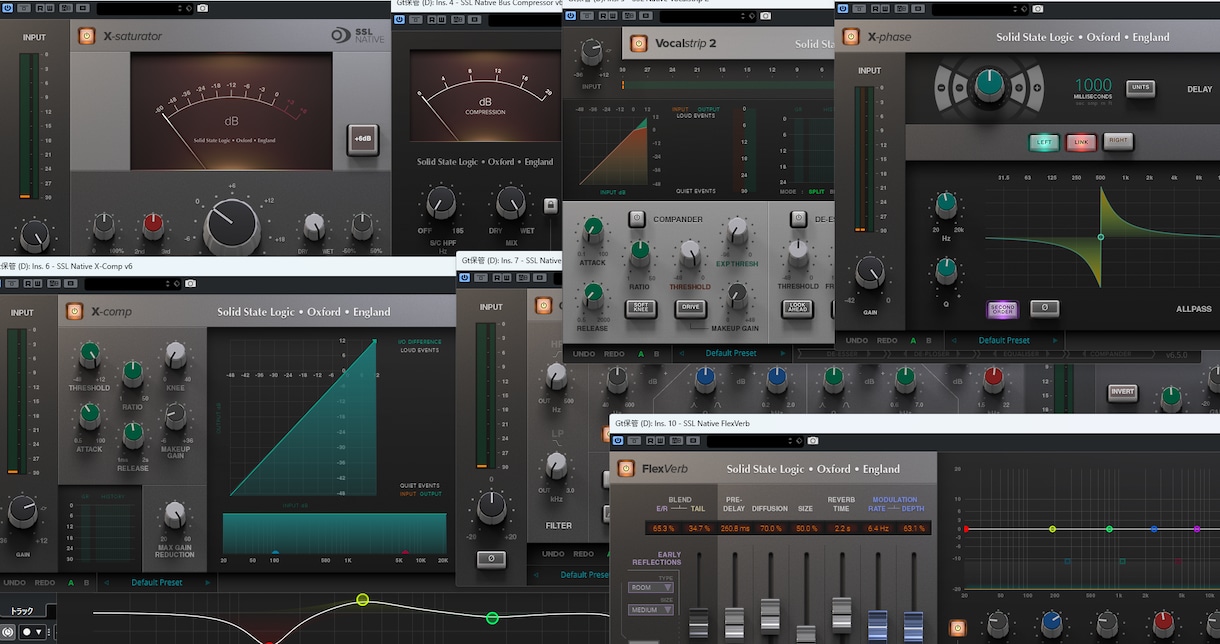Click the blue activate icon above X-saturator
Image resolution: width=1220 pixels, height=644 pixels.
pos(7,8)
